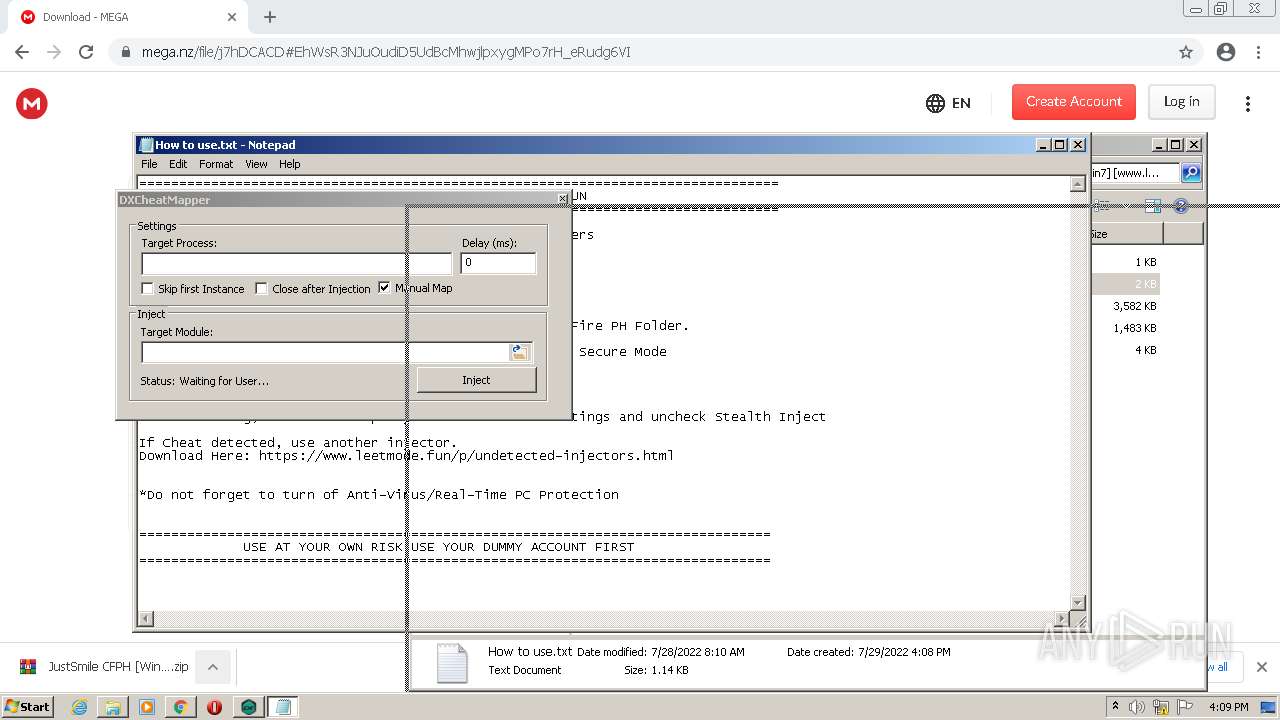Close the DXCheatMapper dialog
This screenshot has width=1280, height=720.
(562, 200)
